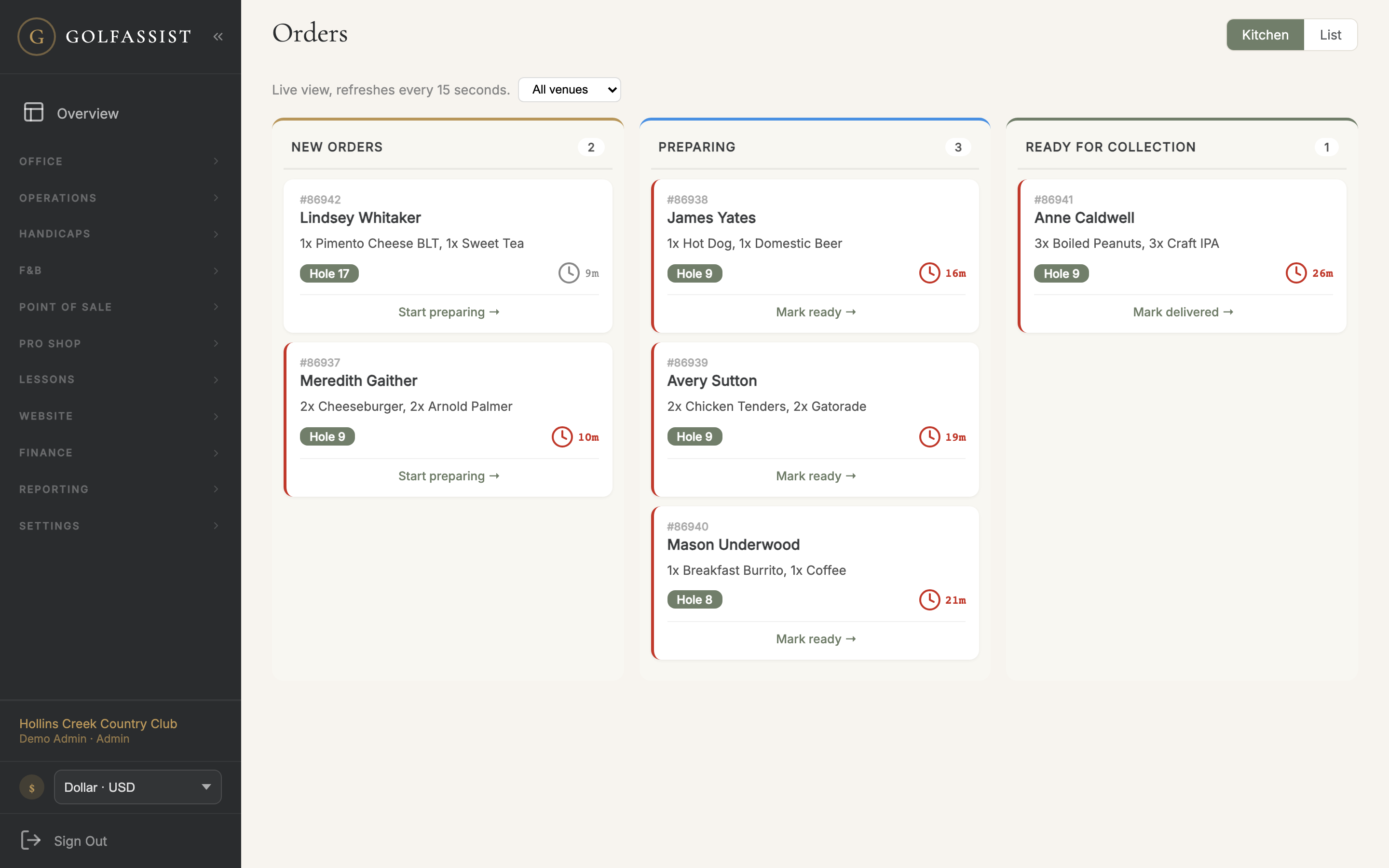Click the GolfAssist G logo
This screenshot has height=868, width=1389.
(37, 37)
